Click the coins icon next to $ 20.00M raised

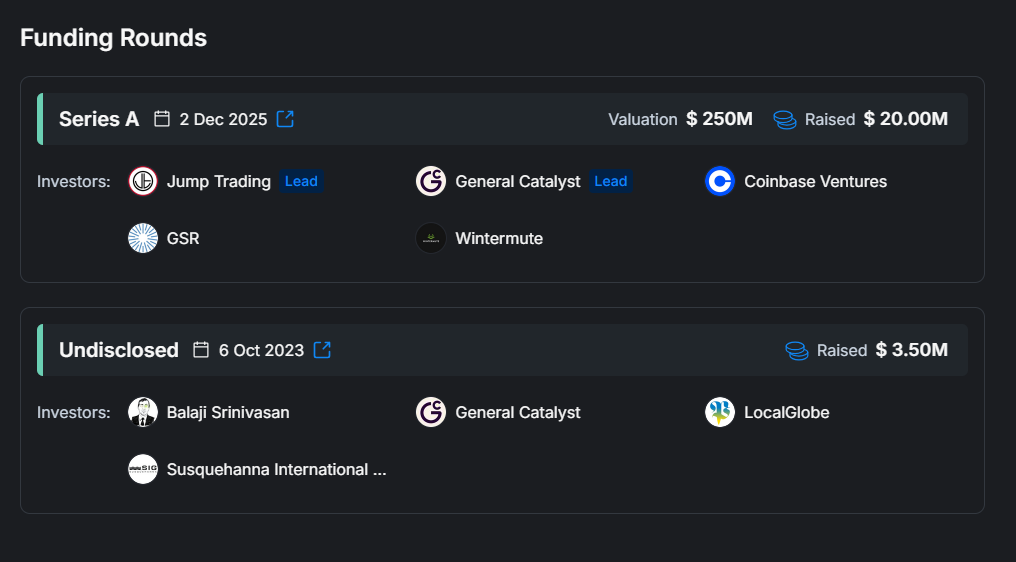[785, 119]
